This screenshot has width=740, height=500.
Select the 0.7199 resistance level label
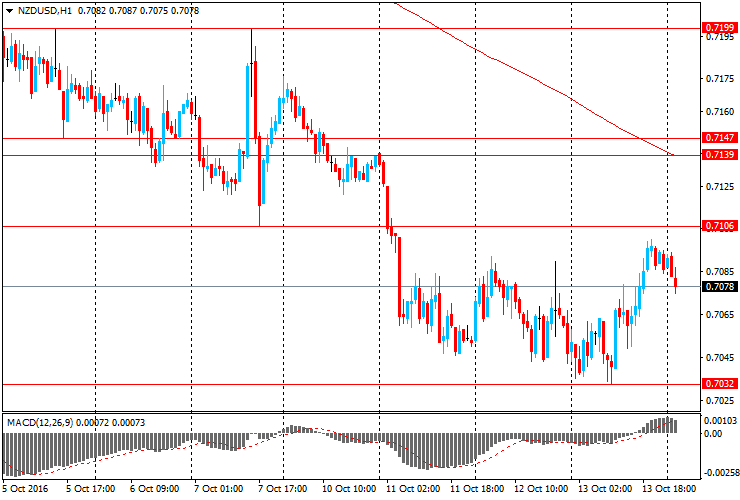[720, 28]
